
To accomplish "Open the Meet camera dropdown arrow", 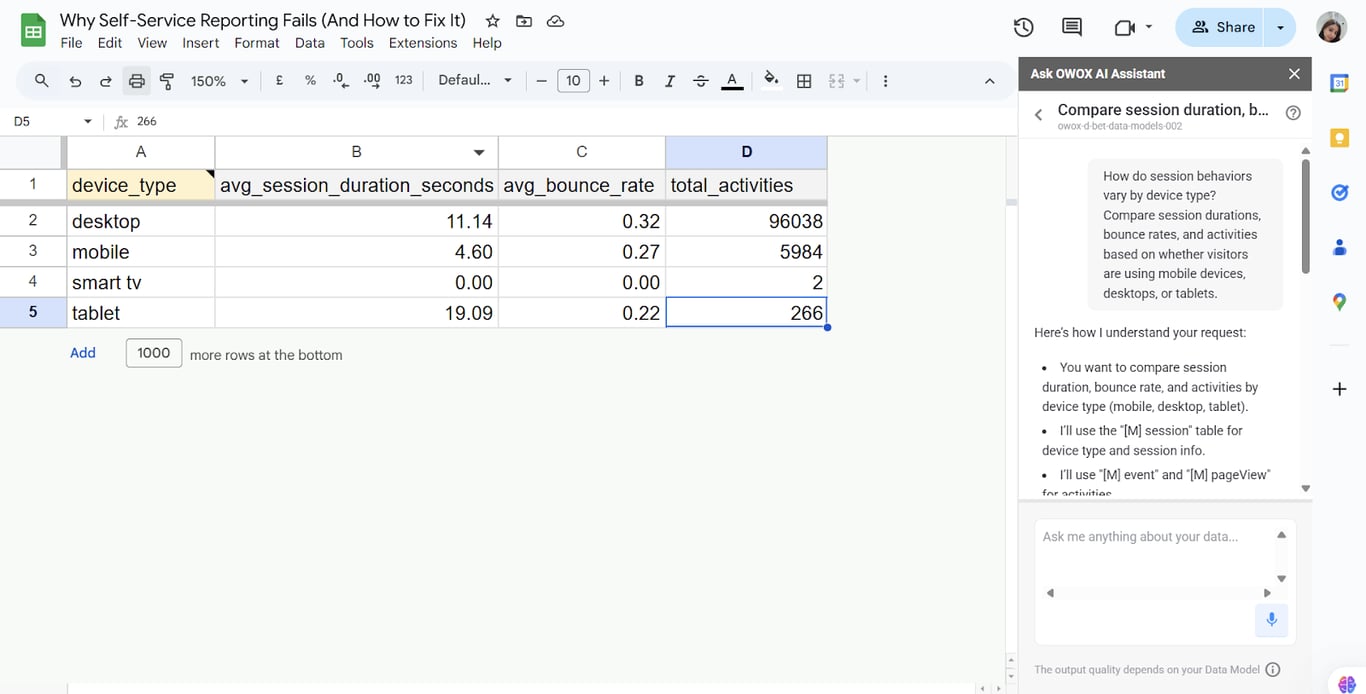I will click(x=1148, y=28).
